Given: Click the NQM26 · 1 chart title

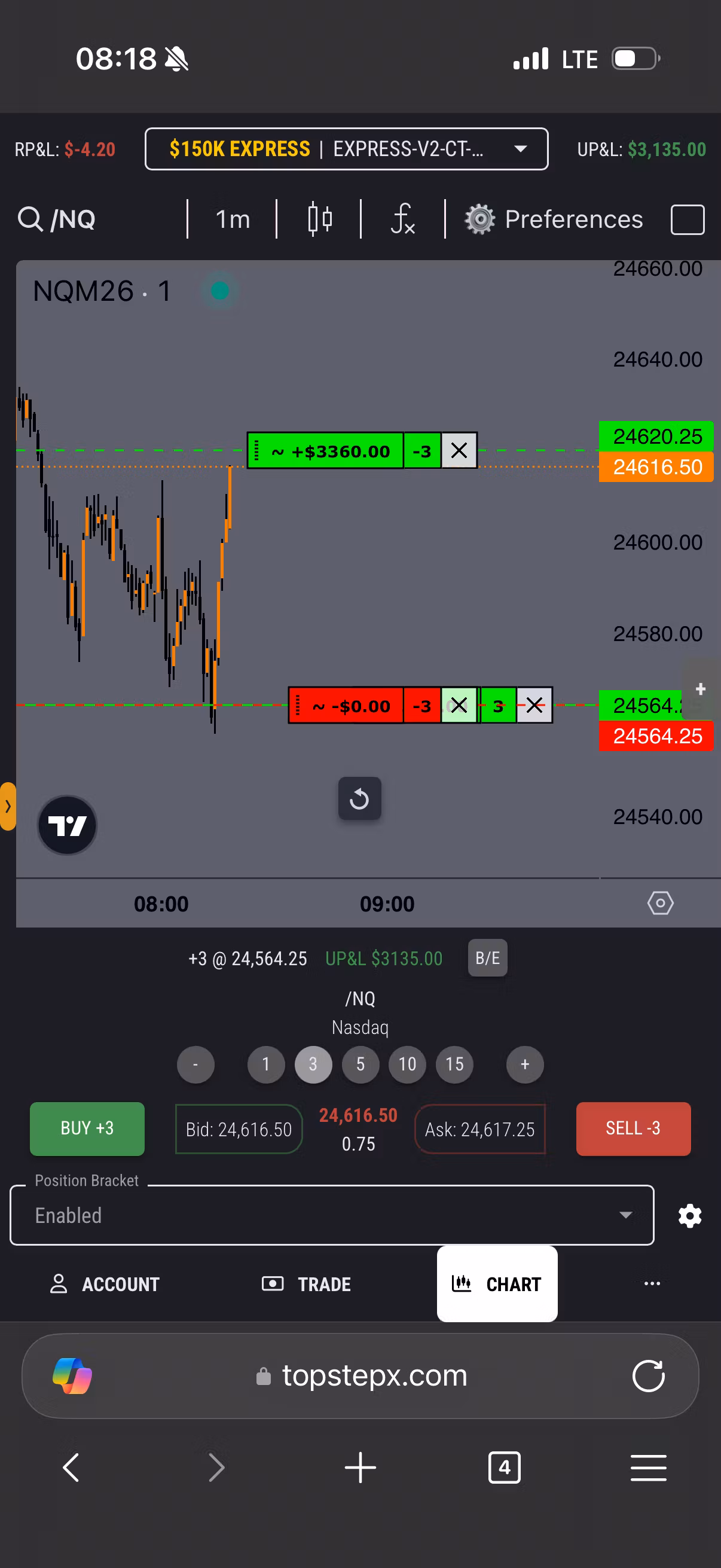Looking at the screenshot, I should coord(102,291).
